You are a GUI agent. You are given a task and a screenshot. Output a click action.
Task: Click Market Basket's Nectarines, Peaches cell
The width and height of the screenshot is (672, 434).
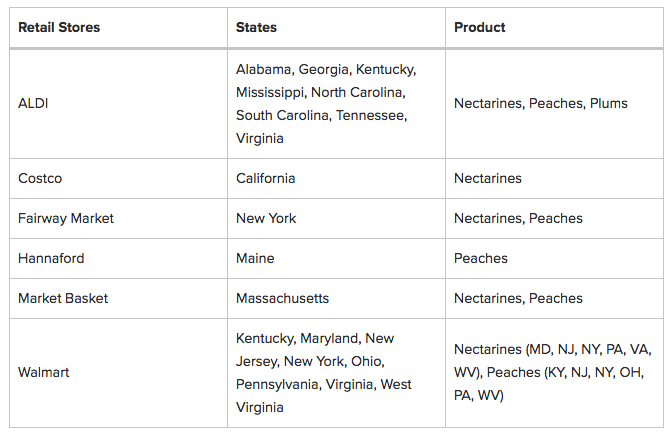coord(518,298)
